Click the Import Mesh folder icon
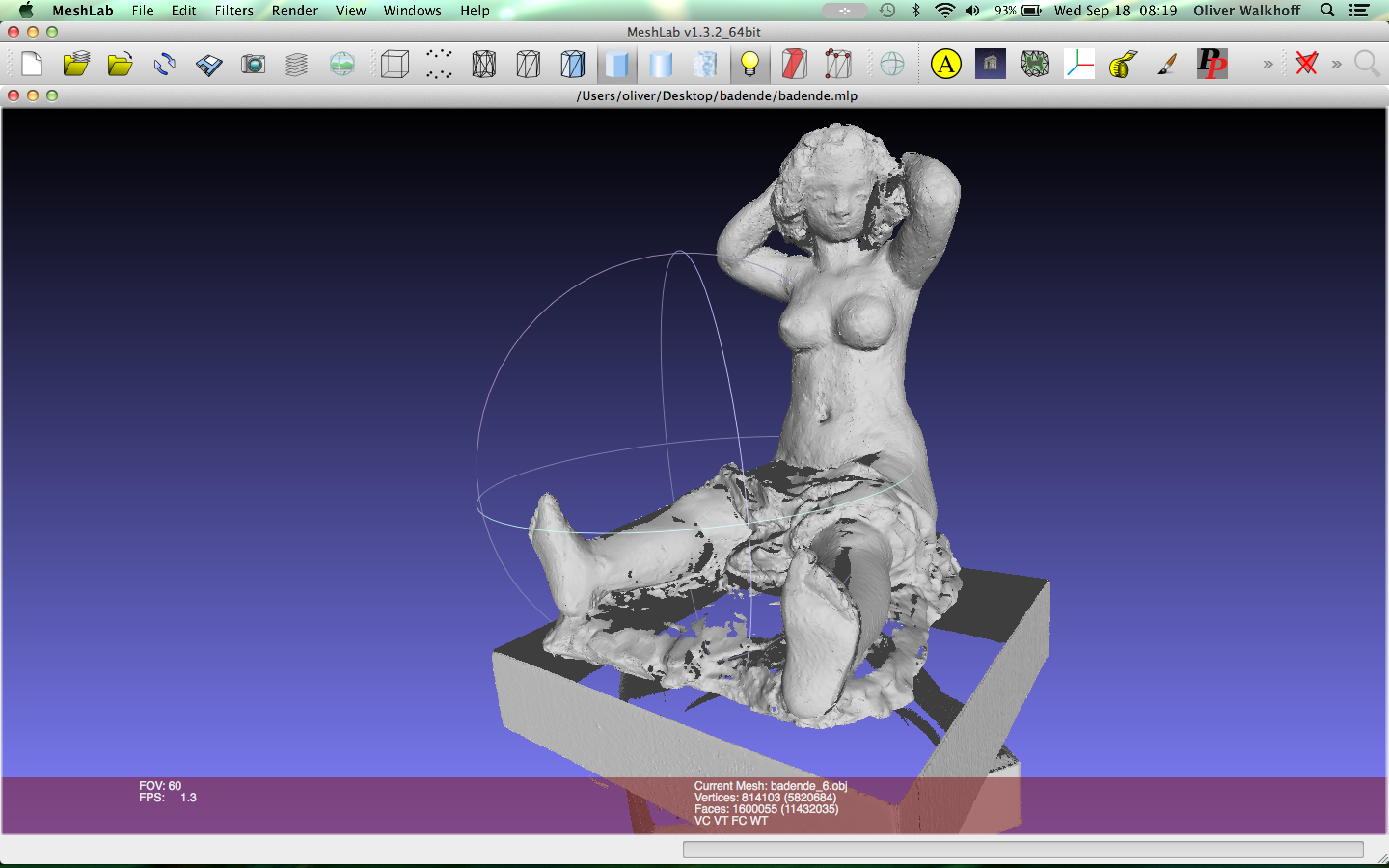Image resolution: width=1389 pixels, height=868 pixels. (x=120, y=64)
